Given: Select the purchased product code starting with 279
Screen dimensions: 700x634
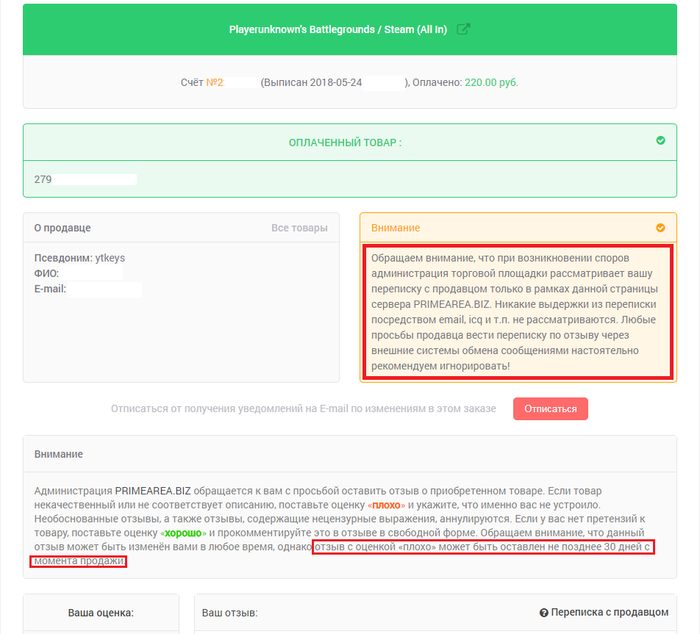Looking at the screenshot, I should pos(43,179).
